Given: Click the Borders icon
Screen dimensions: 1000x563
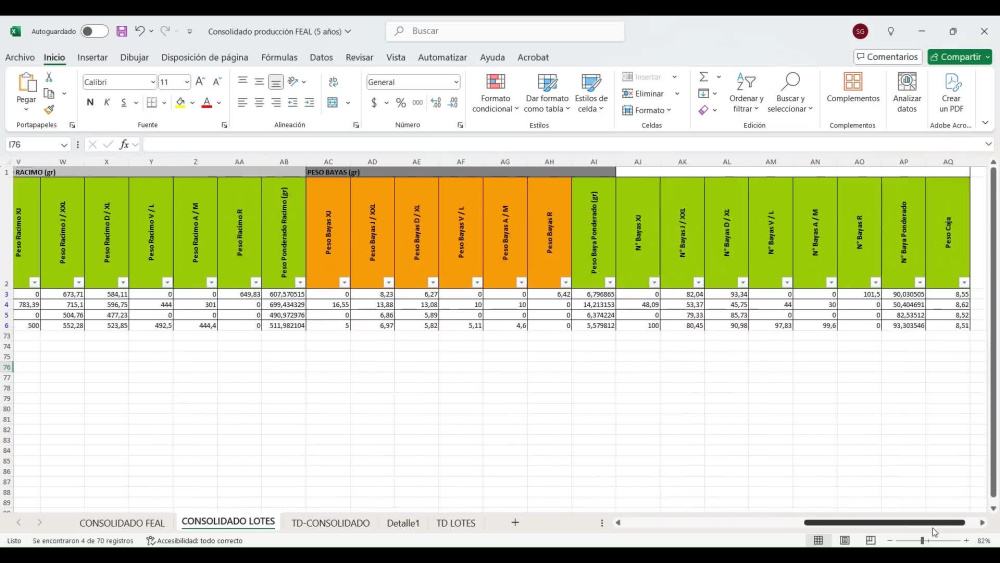Looking at the screenshot, I should 152,103.
